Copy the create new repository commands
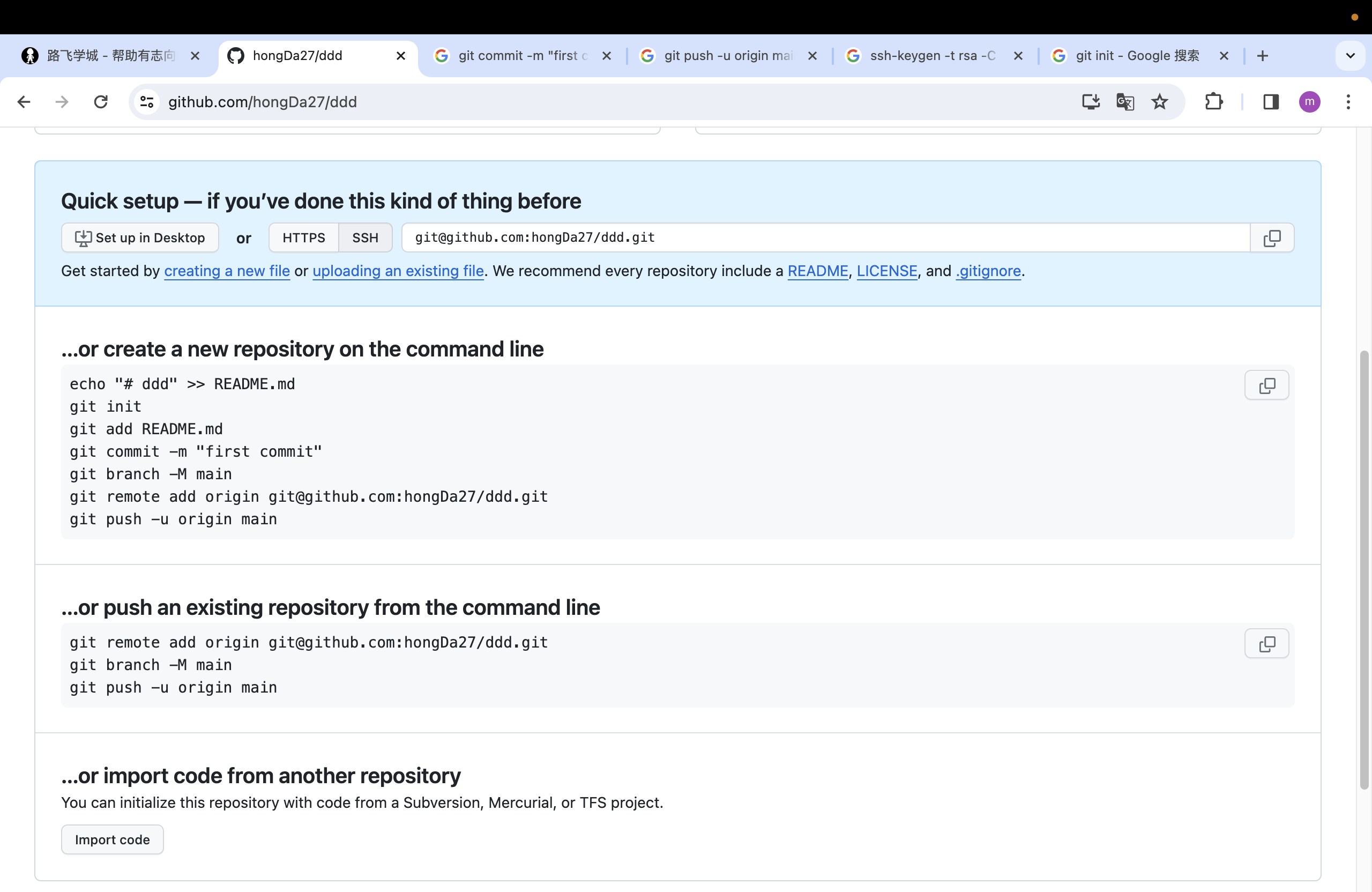This screenshot has width=1372, height=892. point(1266,385)
